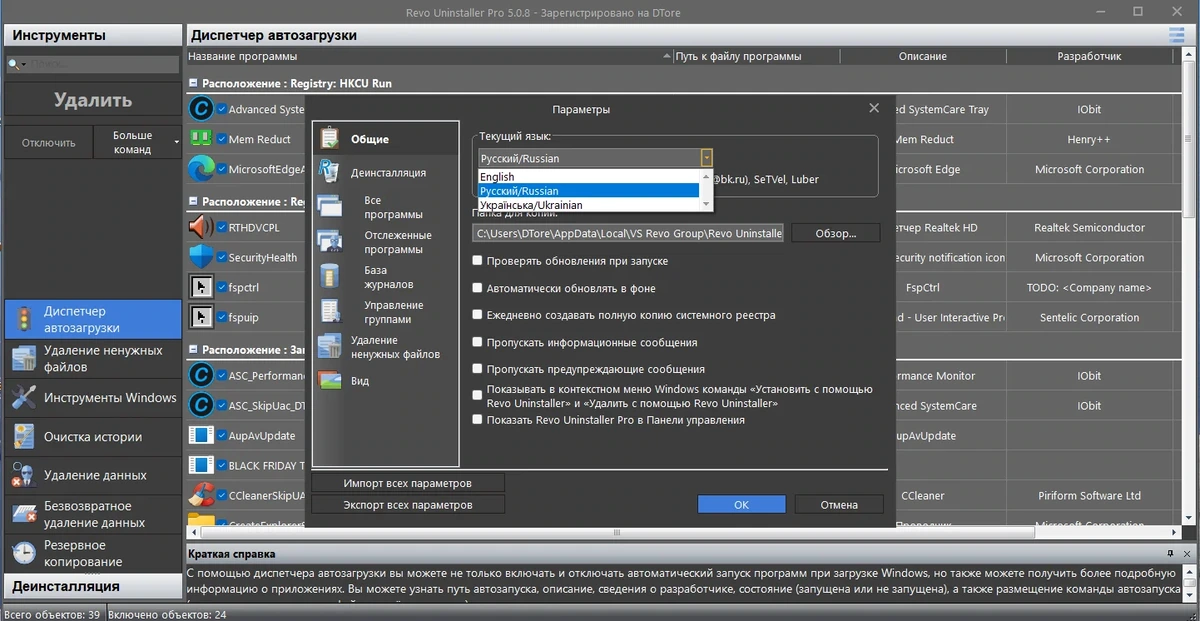Click the RTHDVCPL speaker icon

(201, 227)
